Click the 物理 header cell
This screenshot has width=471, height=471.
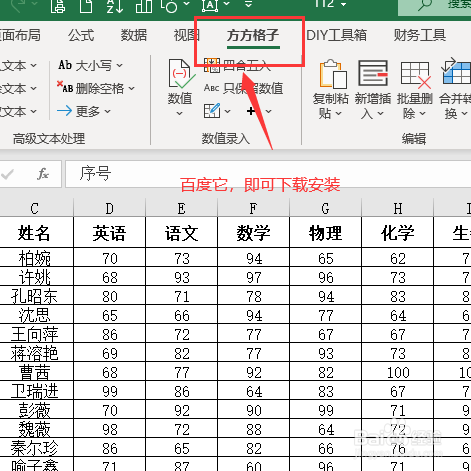325,233
